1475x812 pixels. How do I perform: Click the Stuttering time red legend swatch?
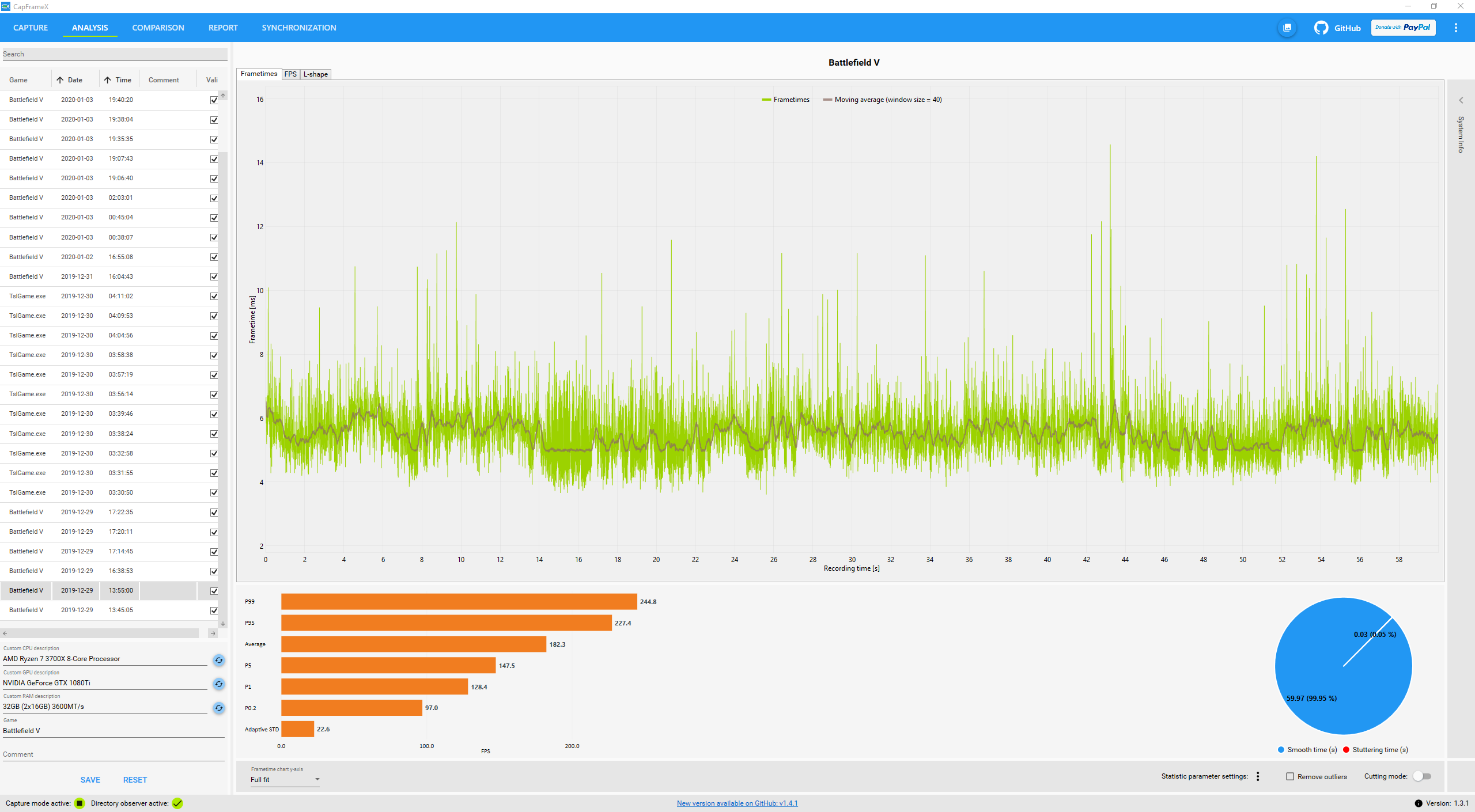click(1346, 750)
